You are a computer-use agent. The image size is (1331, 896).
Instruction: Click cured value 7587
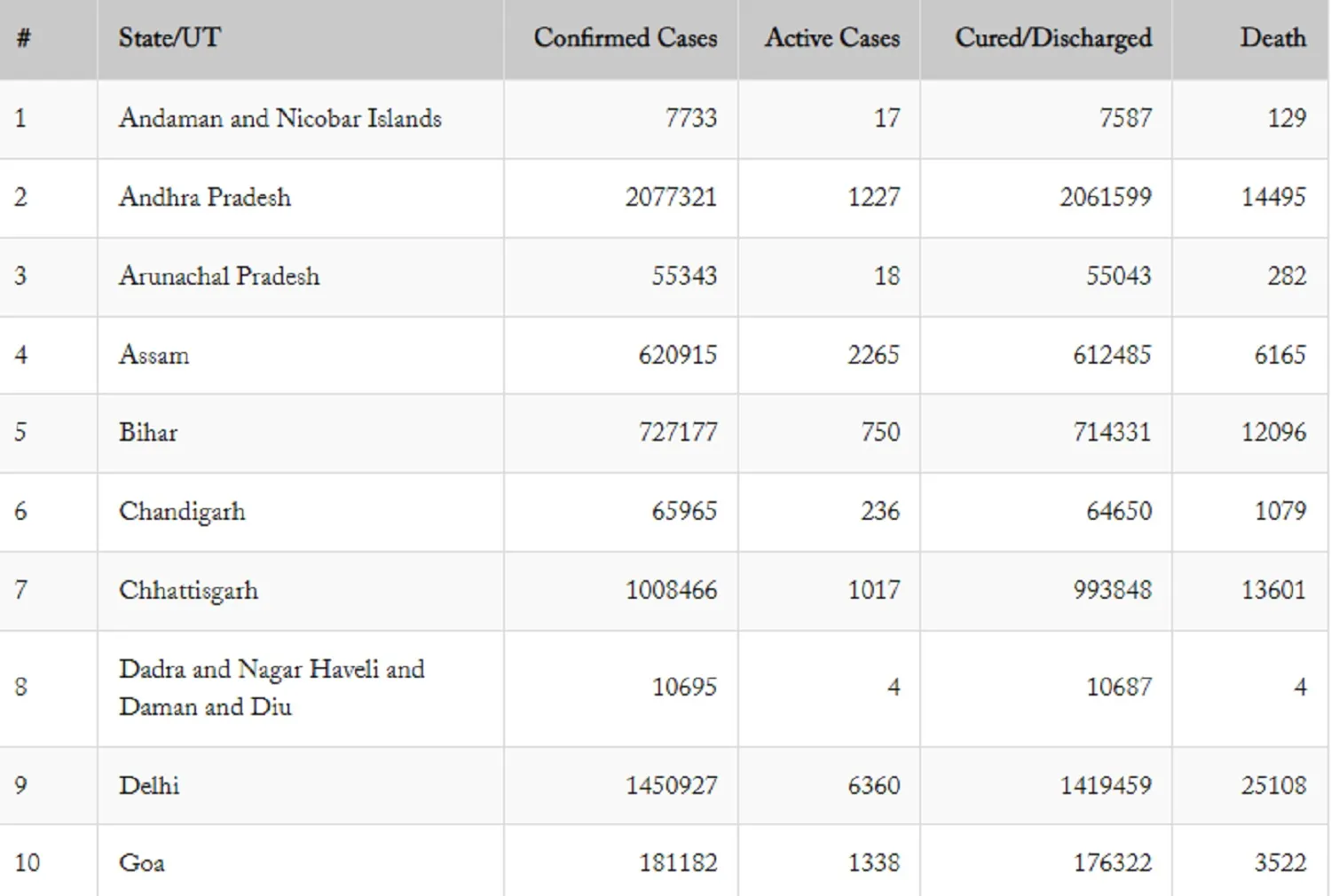pyautogui.click(x=1125, y=118)
